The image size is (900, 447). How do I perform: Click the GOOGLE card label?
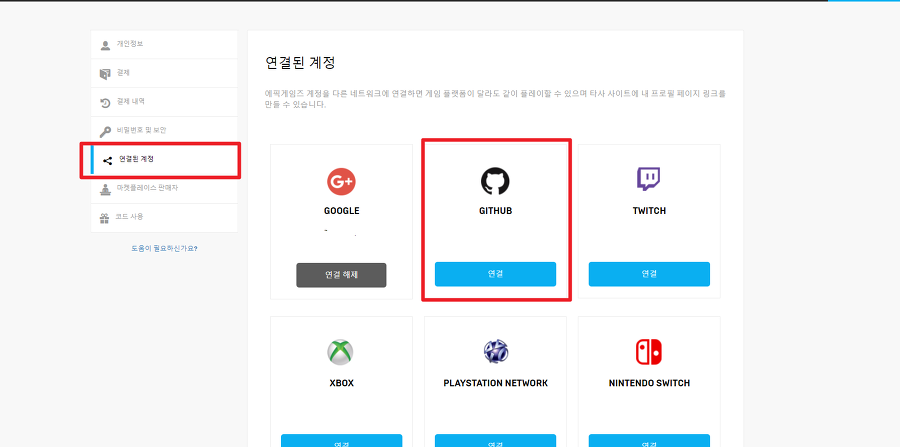click(x=342, y=211)
